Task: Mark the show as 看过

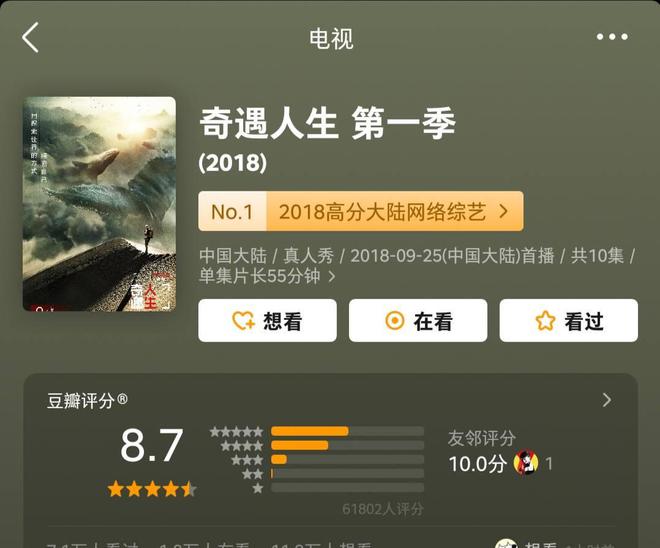Action: [569, 321]
